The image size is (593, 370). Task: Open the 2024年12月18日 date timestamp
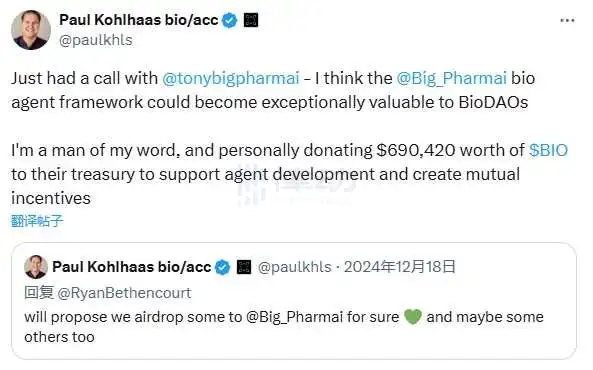pos(399,267)
